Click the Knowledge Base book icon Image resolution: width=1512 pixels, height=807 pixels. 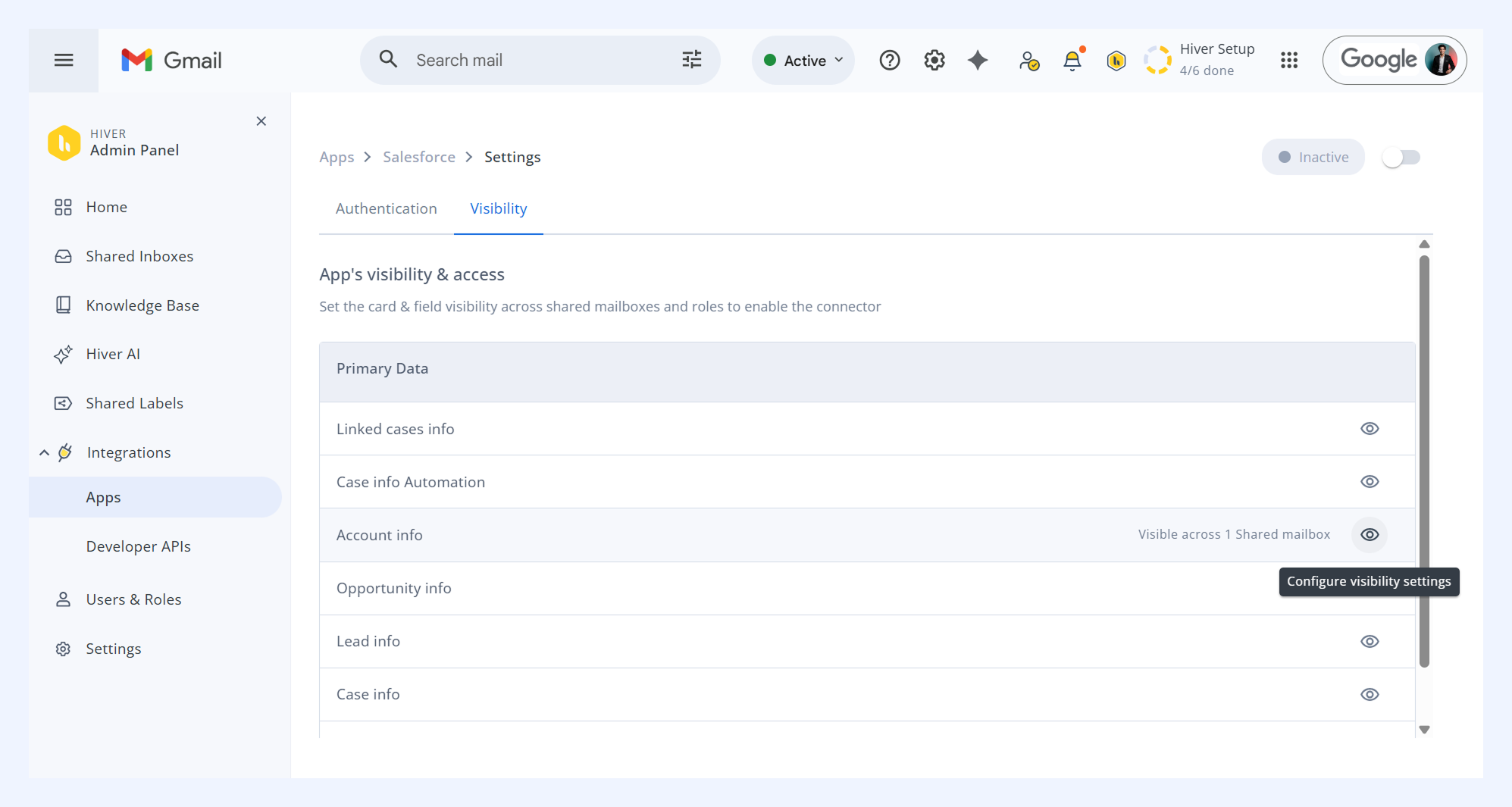click(x=63, y=305)
